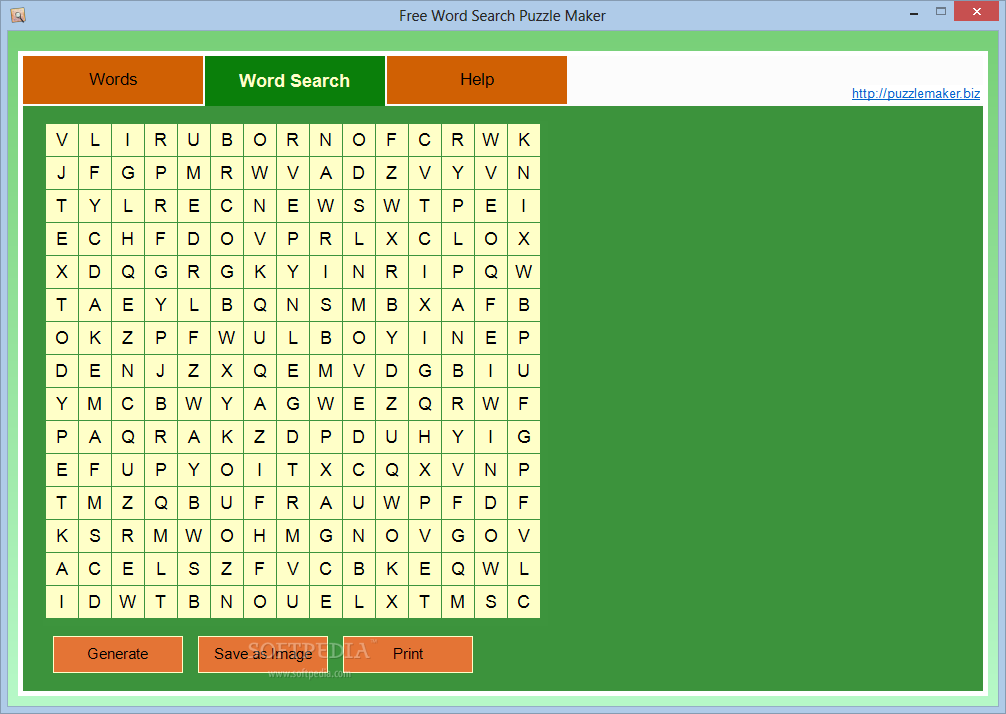This screenshot has width=1006, height=714.
Task: Click the letter U in the word ULBOY row
Action: [x=260, y=338]
